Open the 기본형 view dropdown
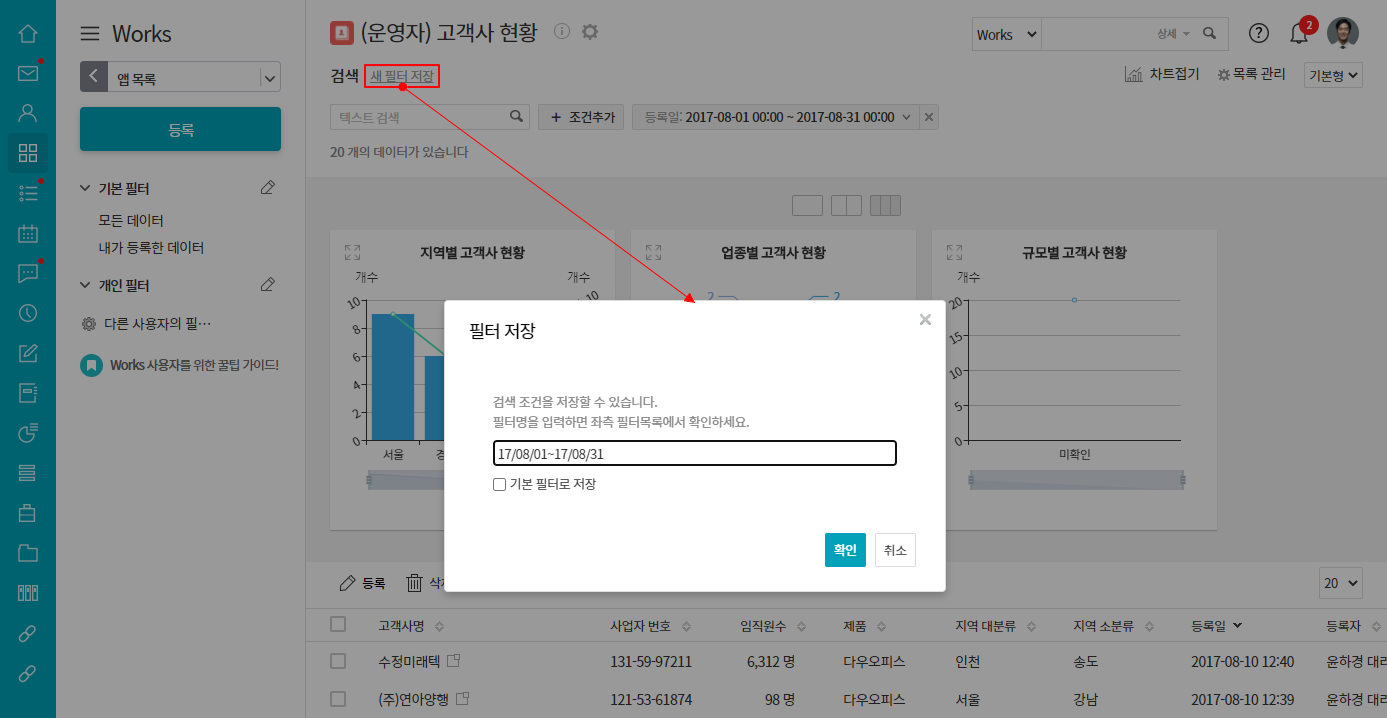This screenshot has width=1387, height=718. [1333, 75]
